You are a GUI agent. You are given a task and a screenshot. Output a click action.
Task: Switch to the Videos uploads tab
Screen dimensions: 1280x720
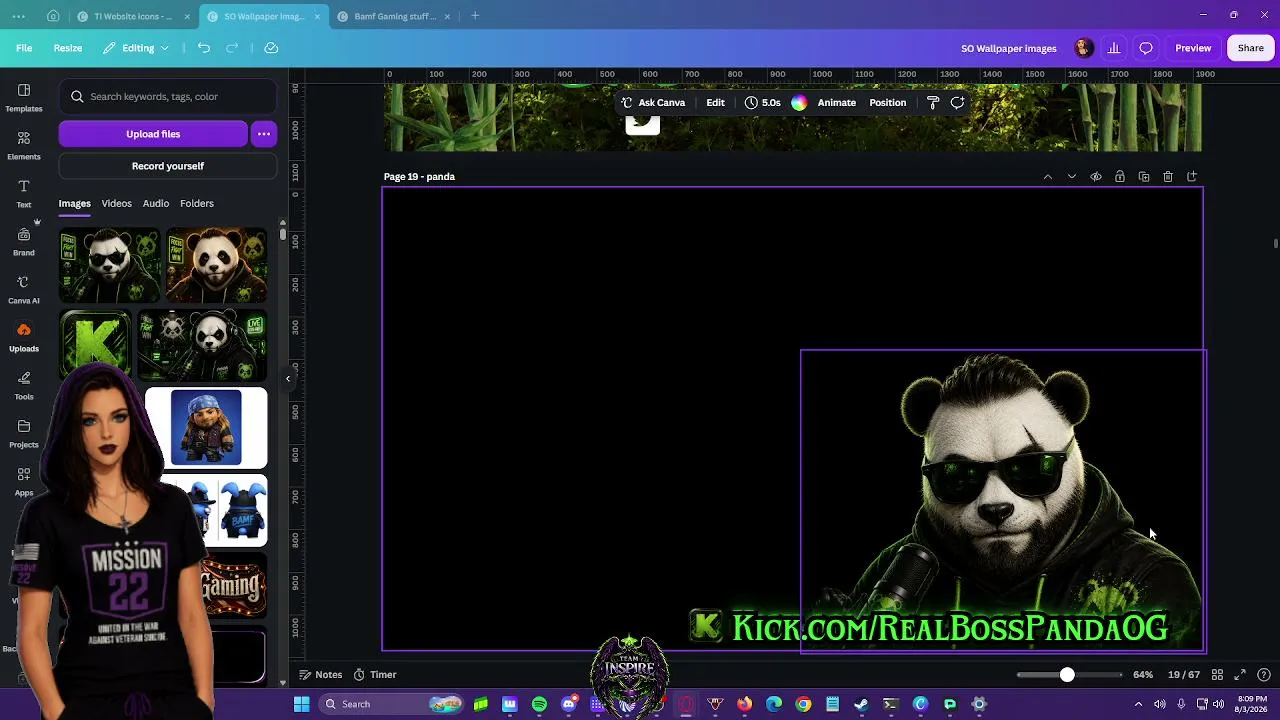[116, 204]
